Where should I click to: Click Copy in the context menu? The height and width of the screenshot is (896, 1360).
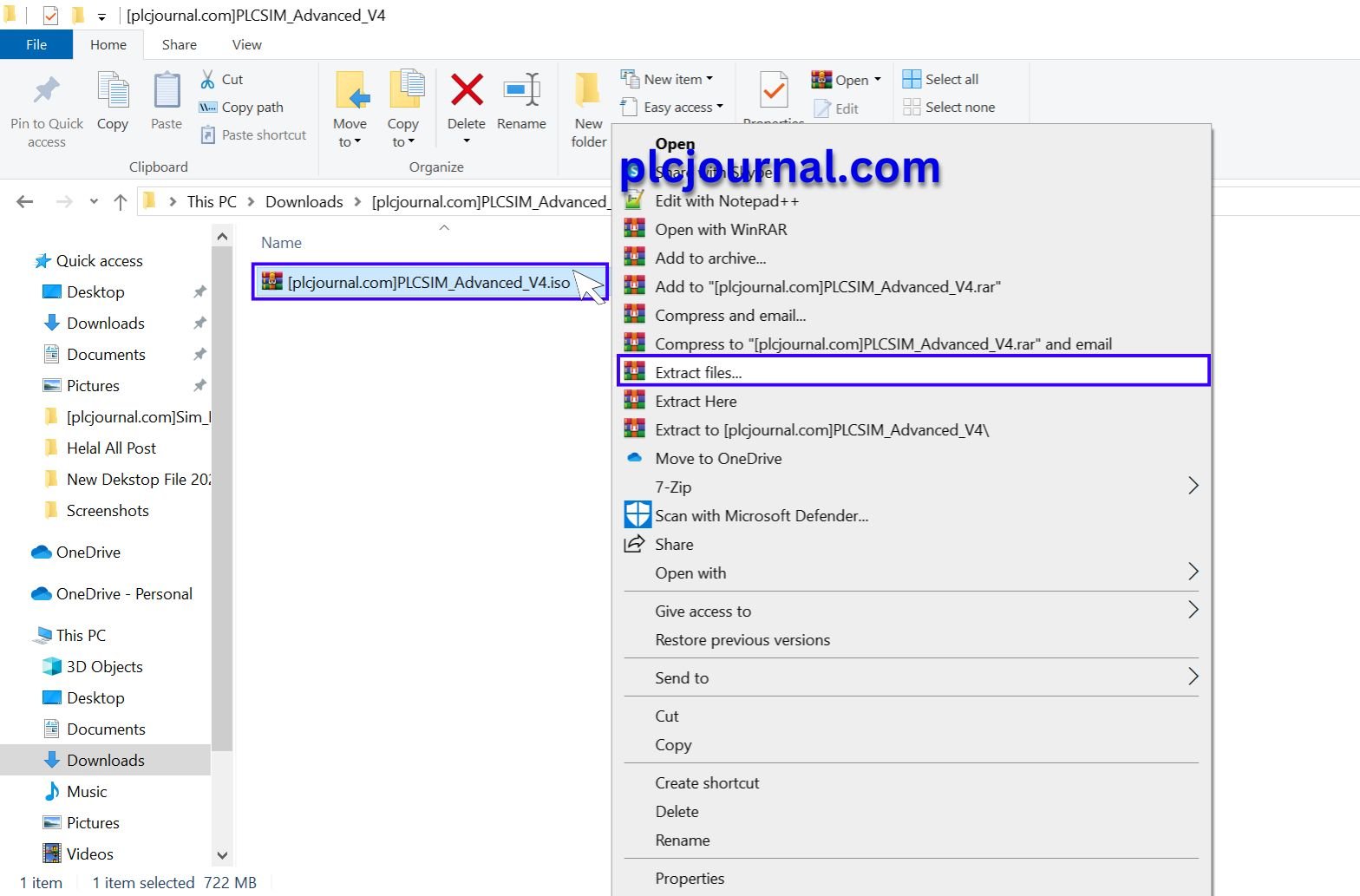click(673, 744)
